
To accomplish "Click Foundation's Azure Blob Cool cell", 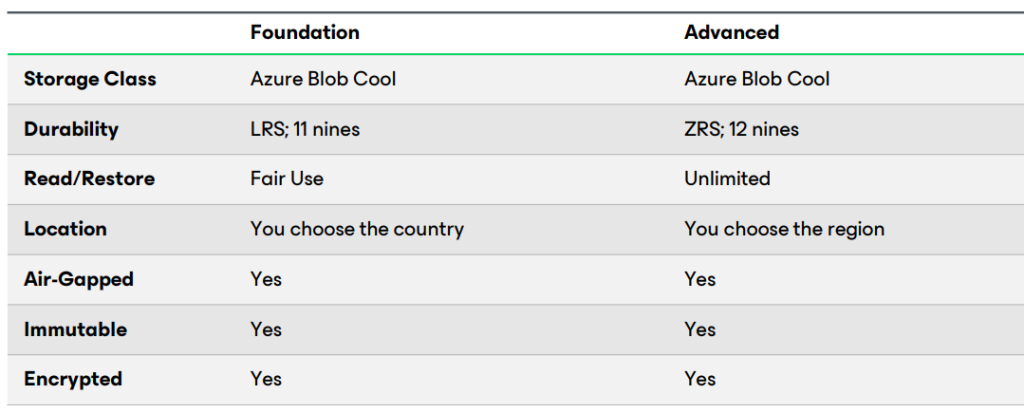I will pos(323,79).
